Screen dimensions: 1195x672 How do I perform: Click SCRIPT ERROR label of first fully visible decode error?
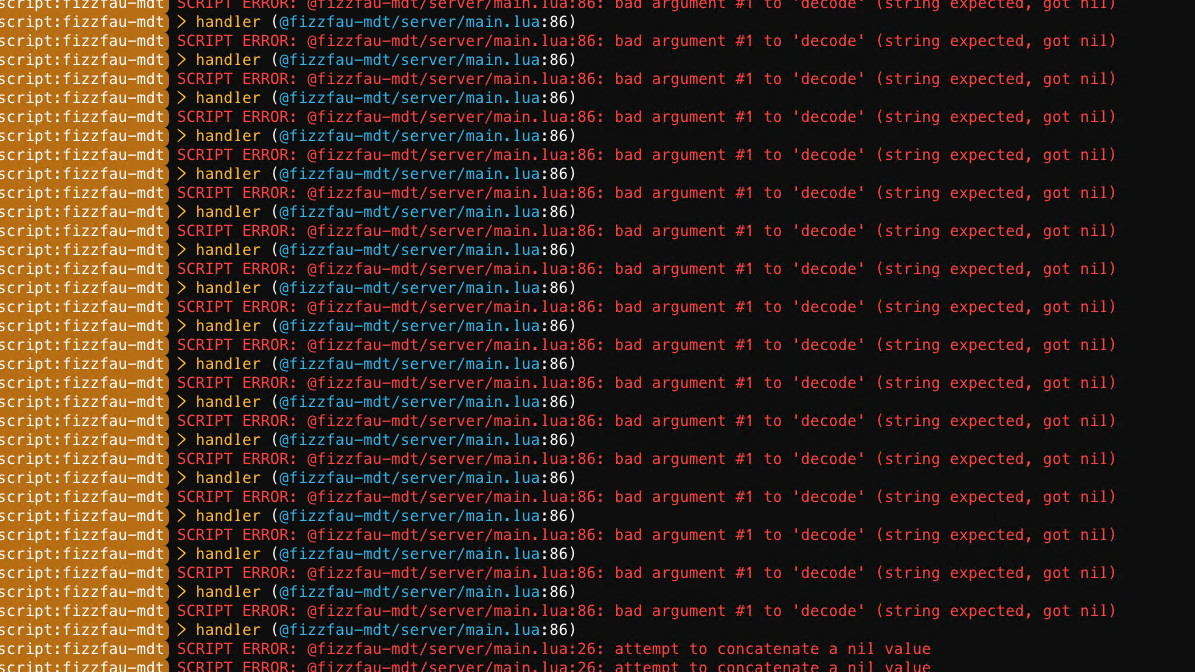pos(236,41)
